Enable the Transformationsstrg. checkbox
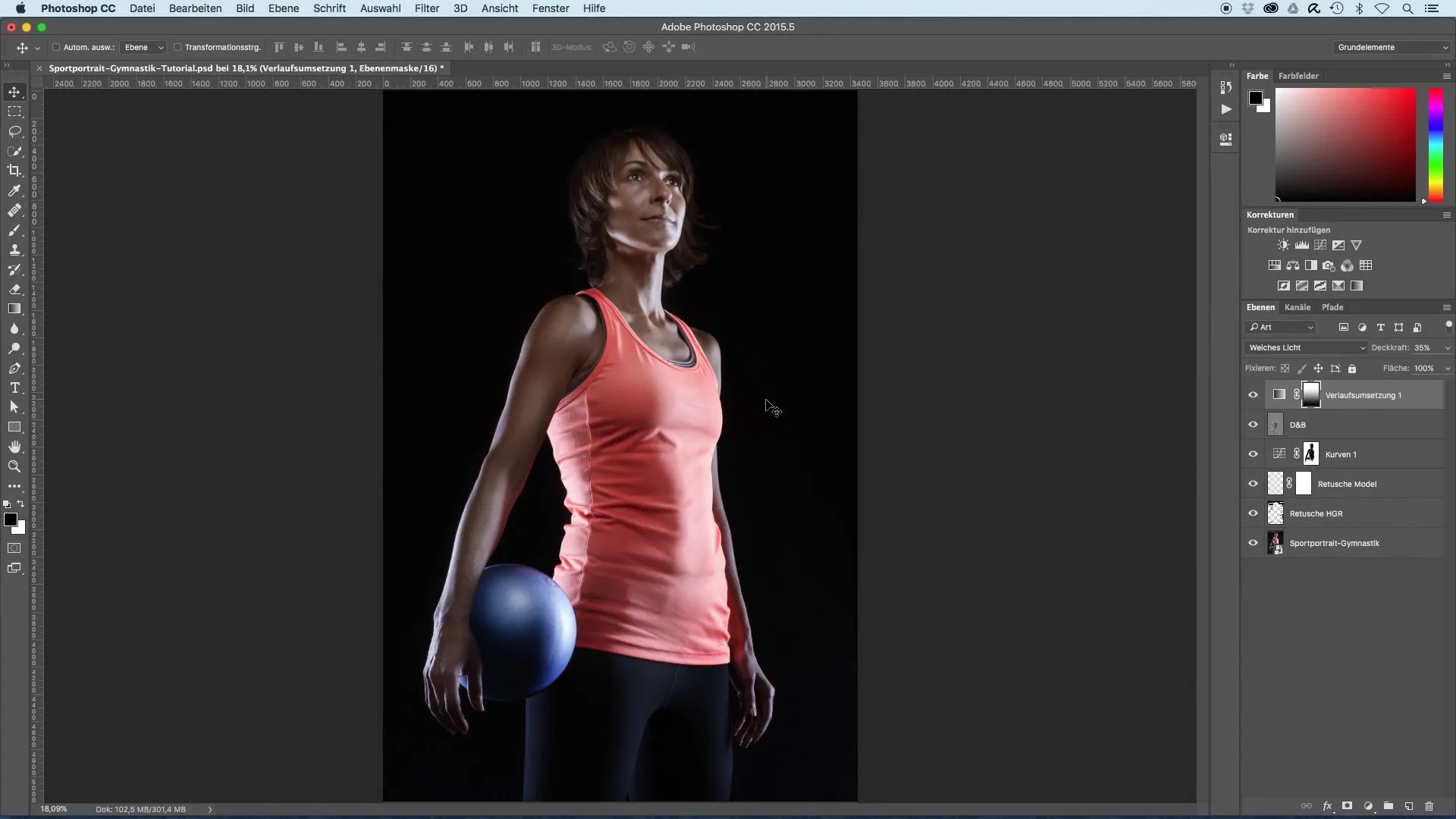 pyautogui.click(x=177, y=47)
